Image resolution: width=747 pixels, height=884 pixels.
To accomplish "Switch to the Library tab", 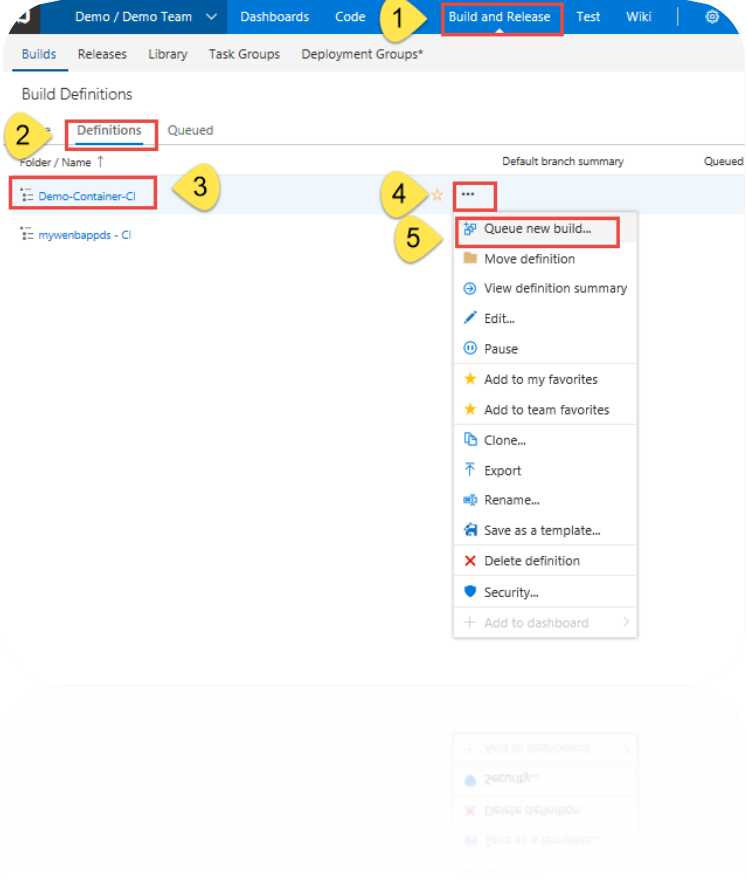I will point(167,54).
